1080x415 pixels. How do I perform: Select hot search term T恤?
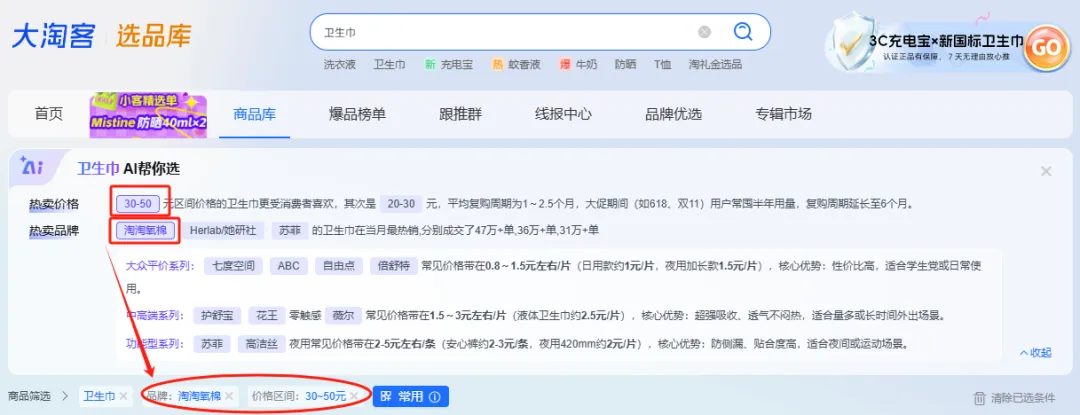tap(662, 65)
